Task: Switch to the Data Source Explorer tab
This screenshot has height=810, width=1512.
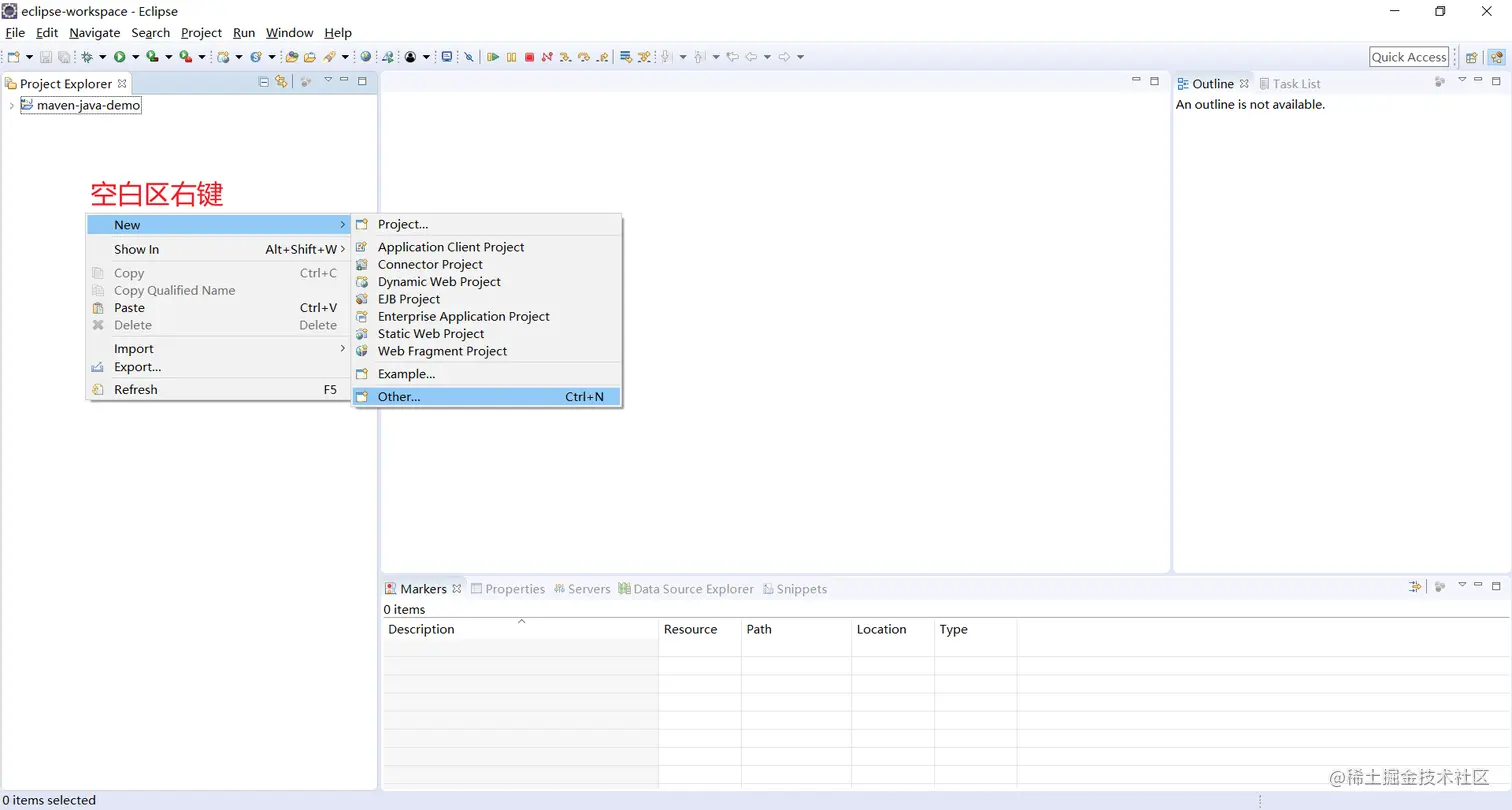Action: (686, 589)
